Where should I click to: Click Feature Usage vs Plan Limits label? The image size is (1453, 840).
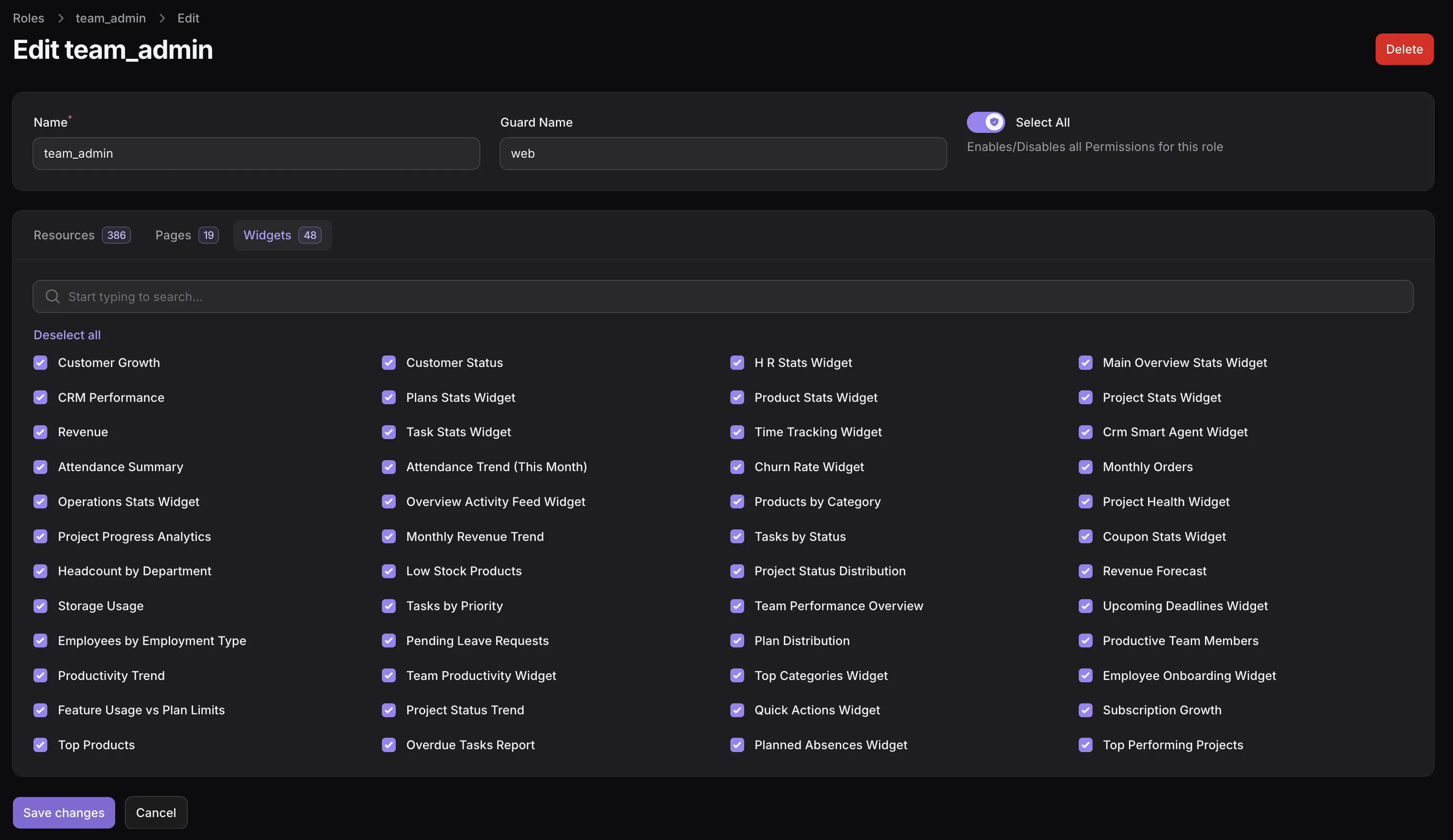click(141, 710)
